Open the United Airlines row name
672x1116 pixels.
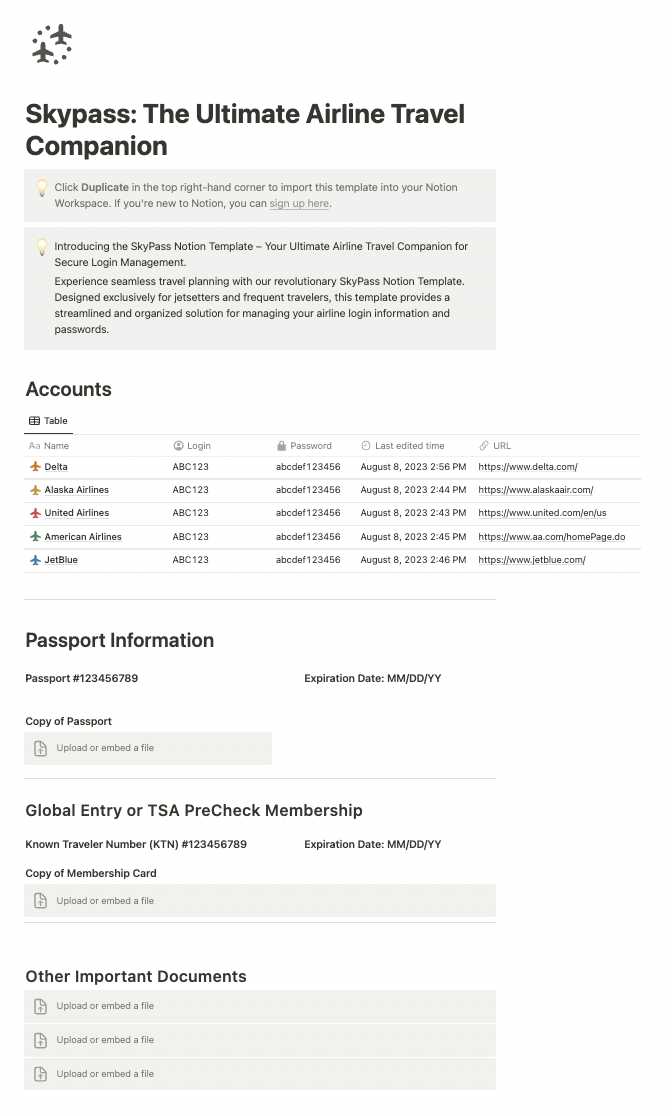point(77,513)
